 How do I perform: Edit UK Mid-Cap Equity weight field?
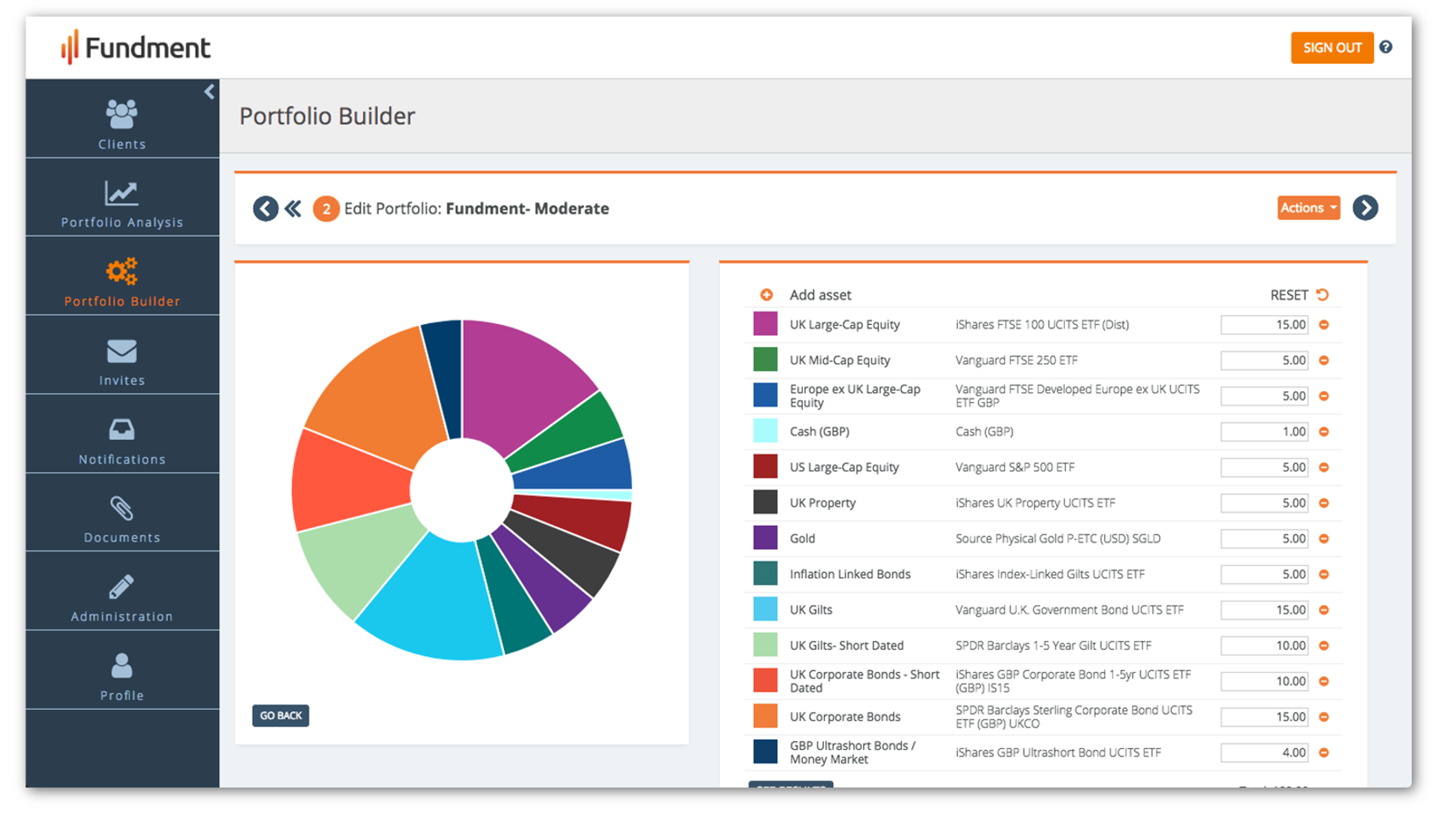click(x=1264, y=361)
